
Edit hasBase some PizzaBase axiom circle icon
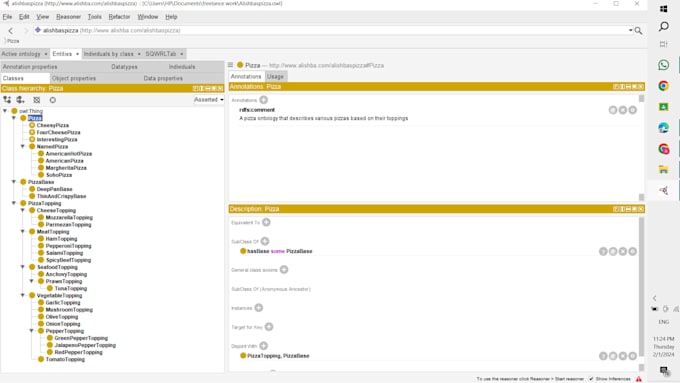pyautogui.click(x=633, y=251)
